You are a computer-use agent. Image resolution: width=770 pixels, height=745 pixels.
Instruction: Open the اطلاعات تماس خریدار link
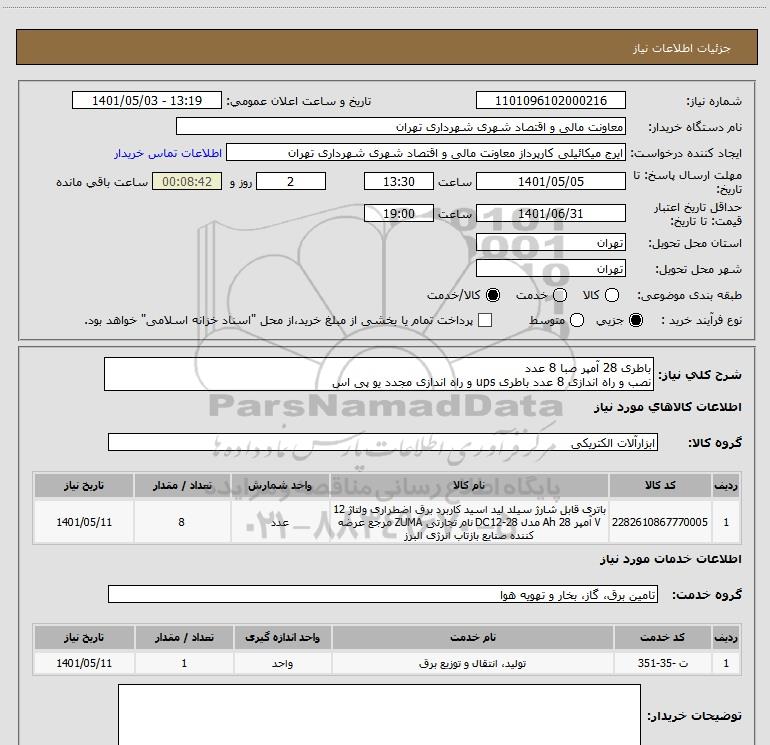(x=168, y=153)
